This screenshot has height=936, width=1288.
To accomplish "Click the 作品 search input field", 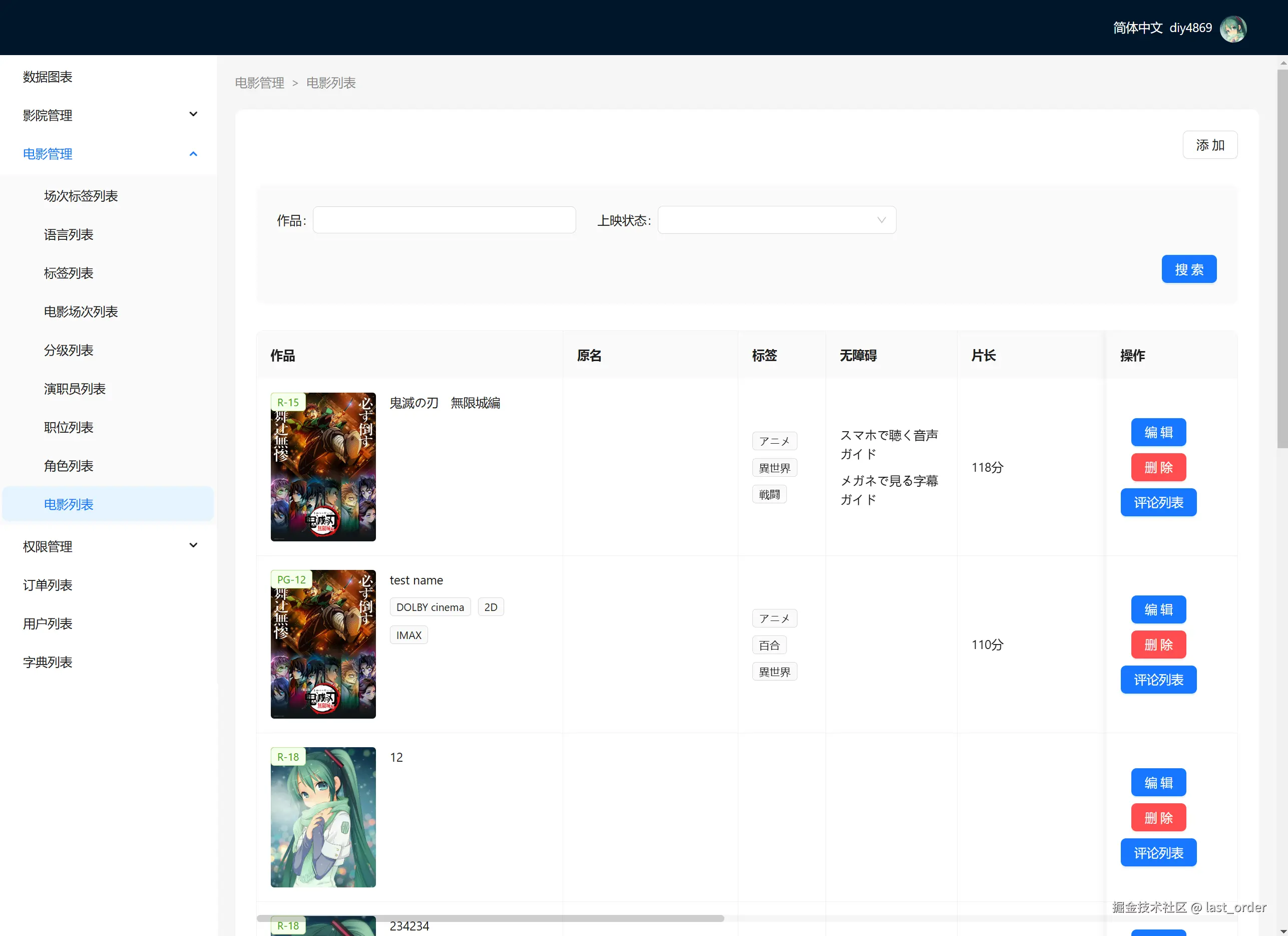I will pyautogui.click(x=444, y=220).
